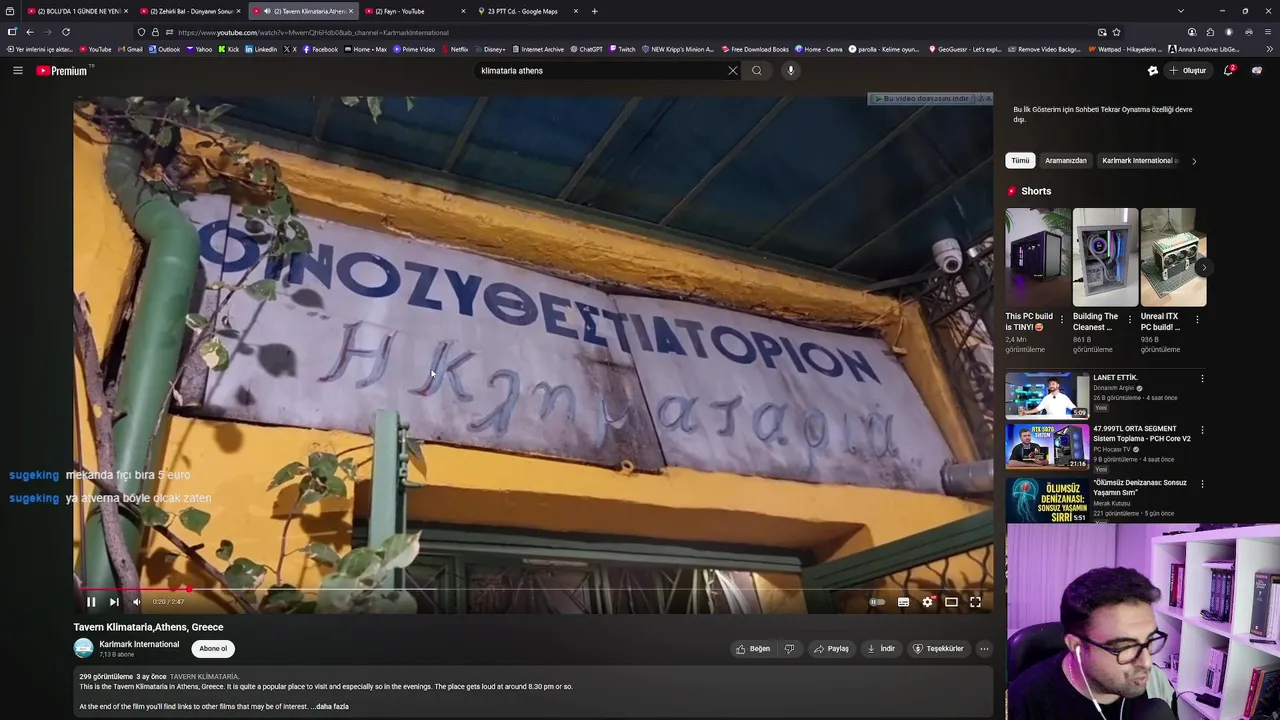The height and width of the screenshot is (720, 1280).
Task: Open 'This PC build is TINY!' short
Action: [1037, 257]
